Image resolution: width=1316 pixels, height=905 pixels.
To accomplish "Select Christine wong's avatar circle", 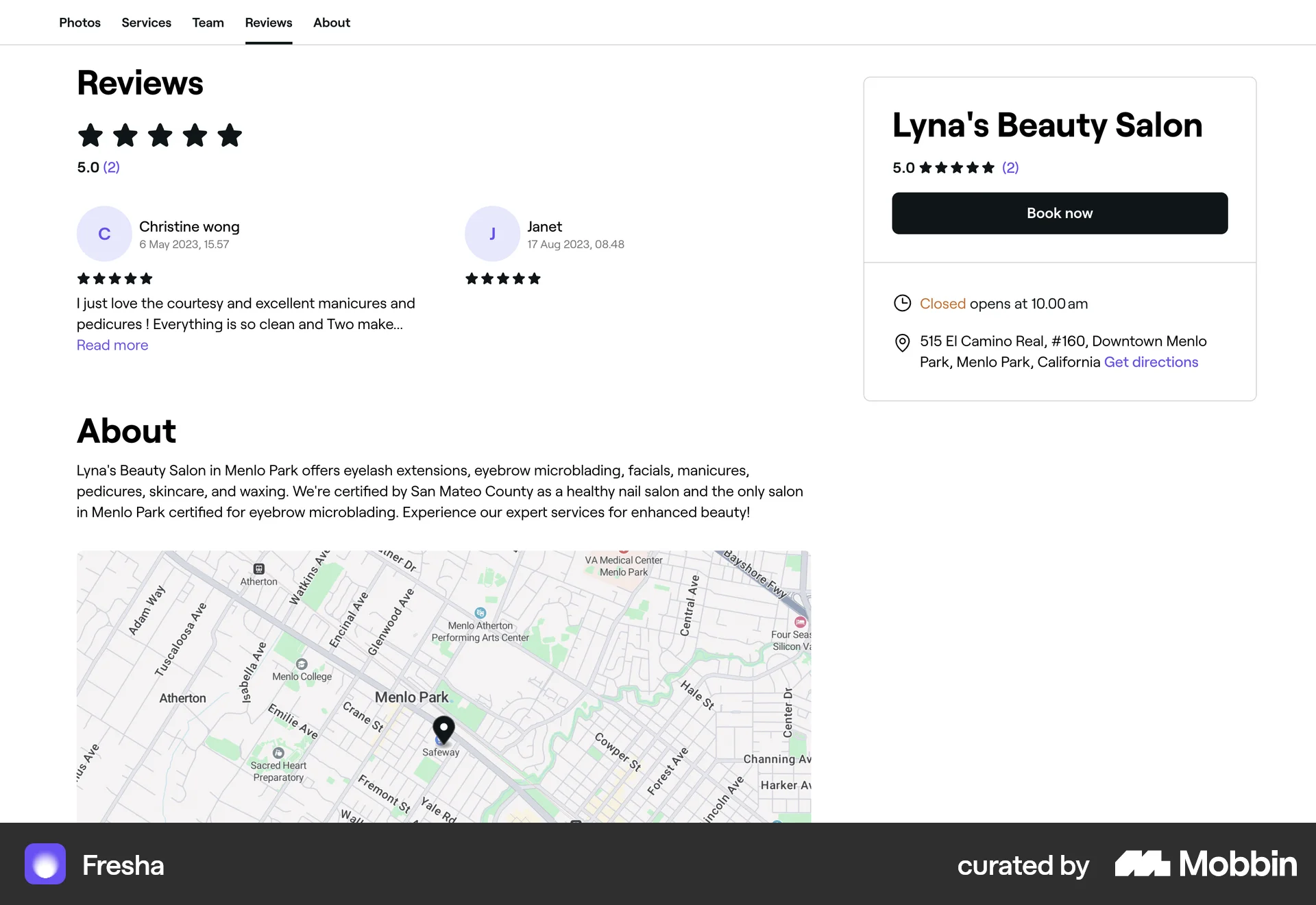I will (104, 233).
